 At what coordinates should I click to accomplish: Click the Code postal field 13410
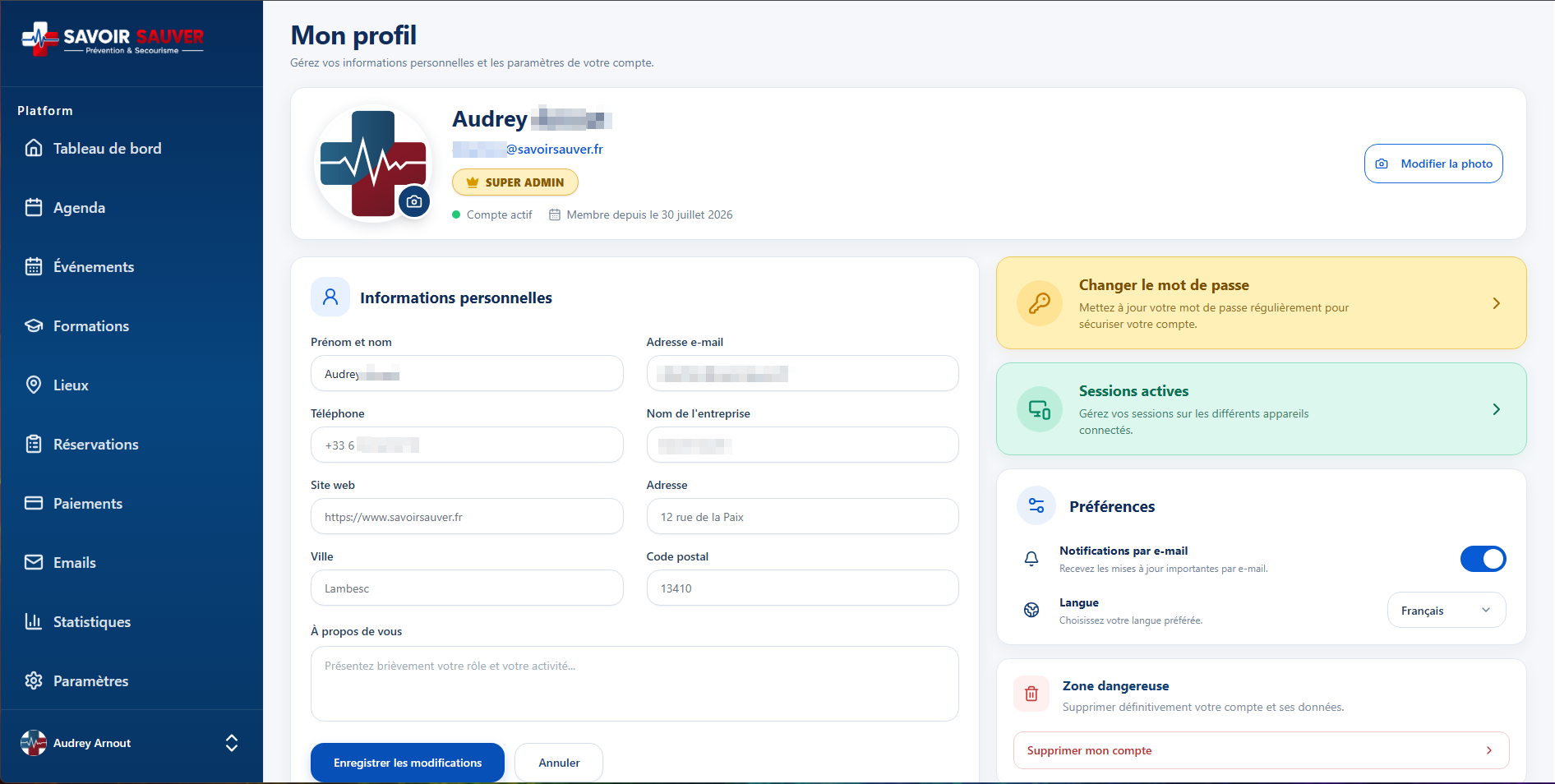[x=803, y=588]
